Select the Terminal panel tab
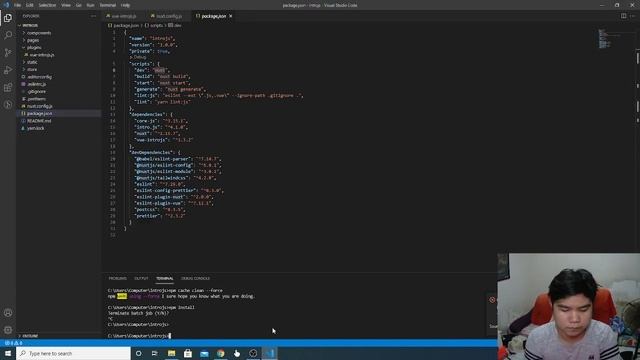This screenshot has height=360, width=640. tap(164, 278)
